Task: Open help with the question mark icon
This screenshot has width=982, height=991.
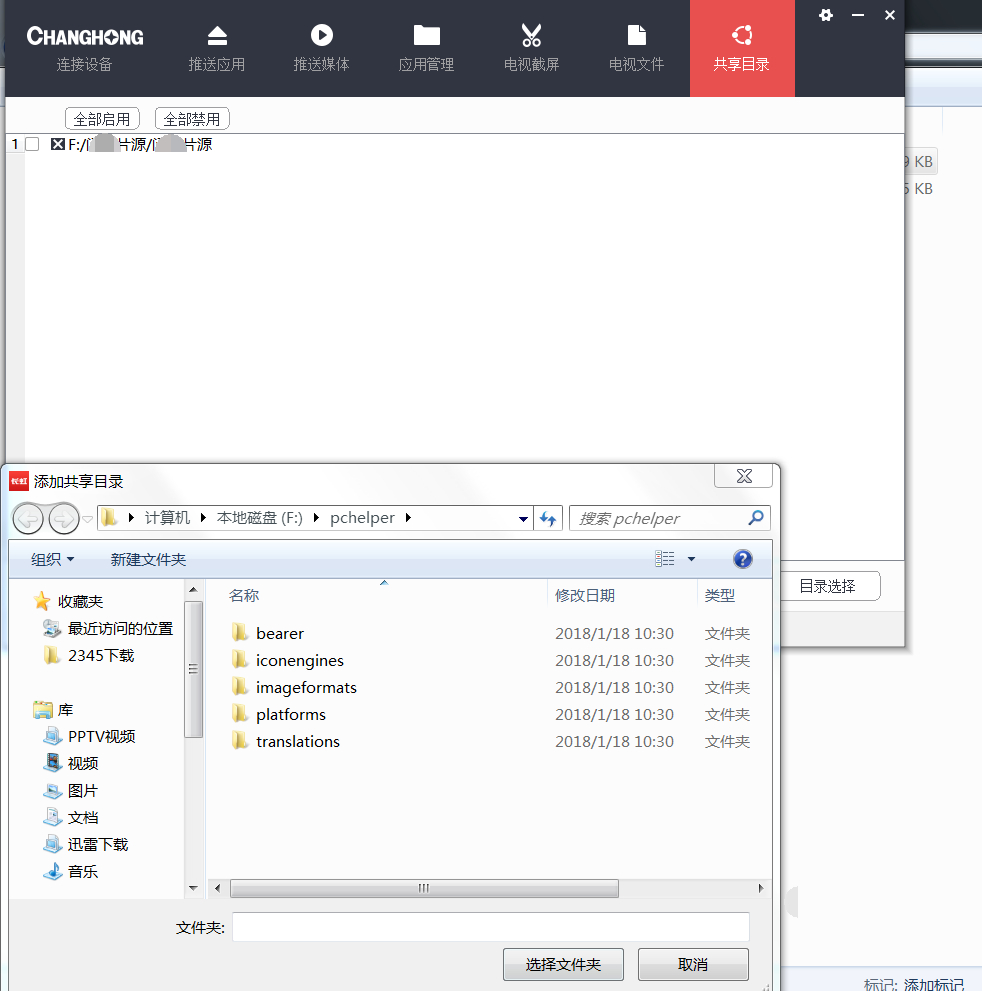Action: point(743,559)
